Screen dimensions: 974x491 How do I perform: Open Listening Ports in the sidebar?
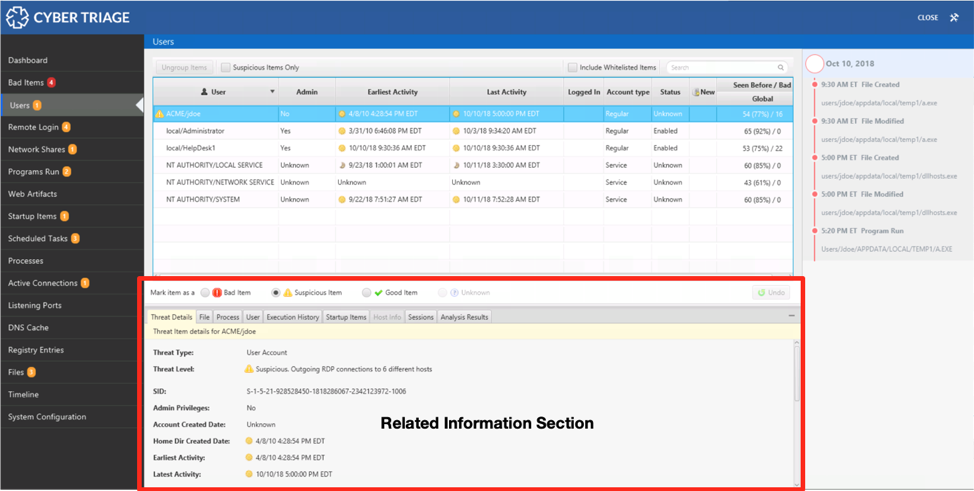72,306
